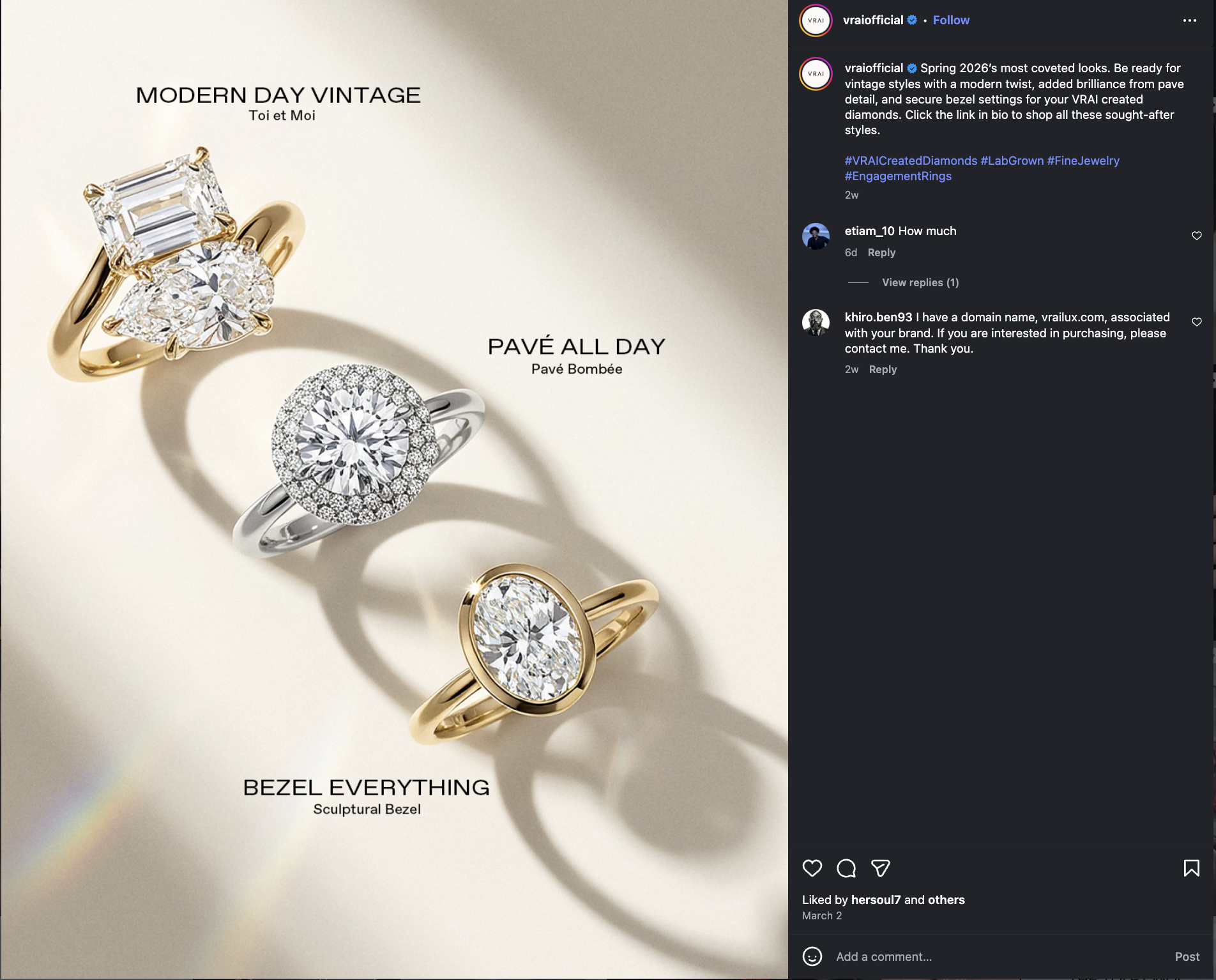Save the post with the bookmark icon

1191,868
